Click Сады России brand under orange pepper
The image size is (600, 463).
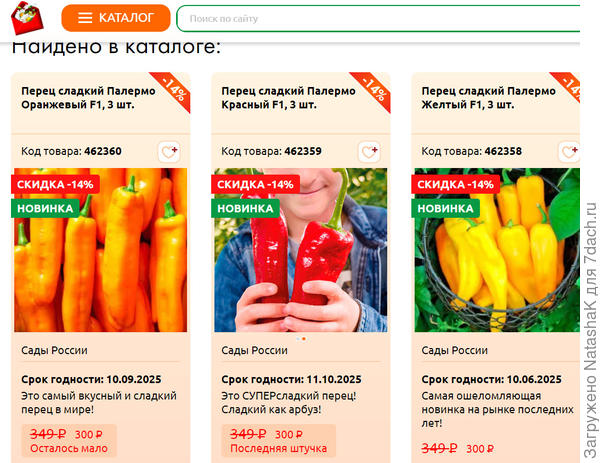54,350
